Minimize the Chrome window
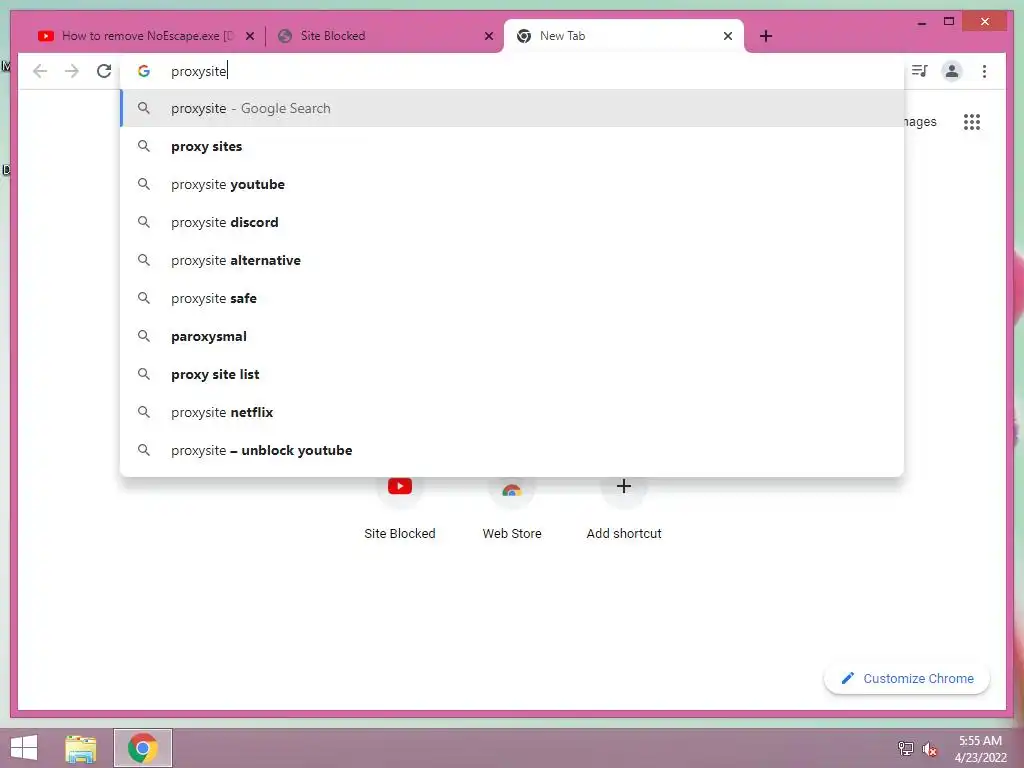The height and width of the screenshot is (768, 1024). [921, 22]
